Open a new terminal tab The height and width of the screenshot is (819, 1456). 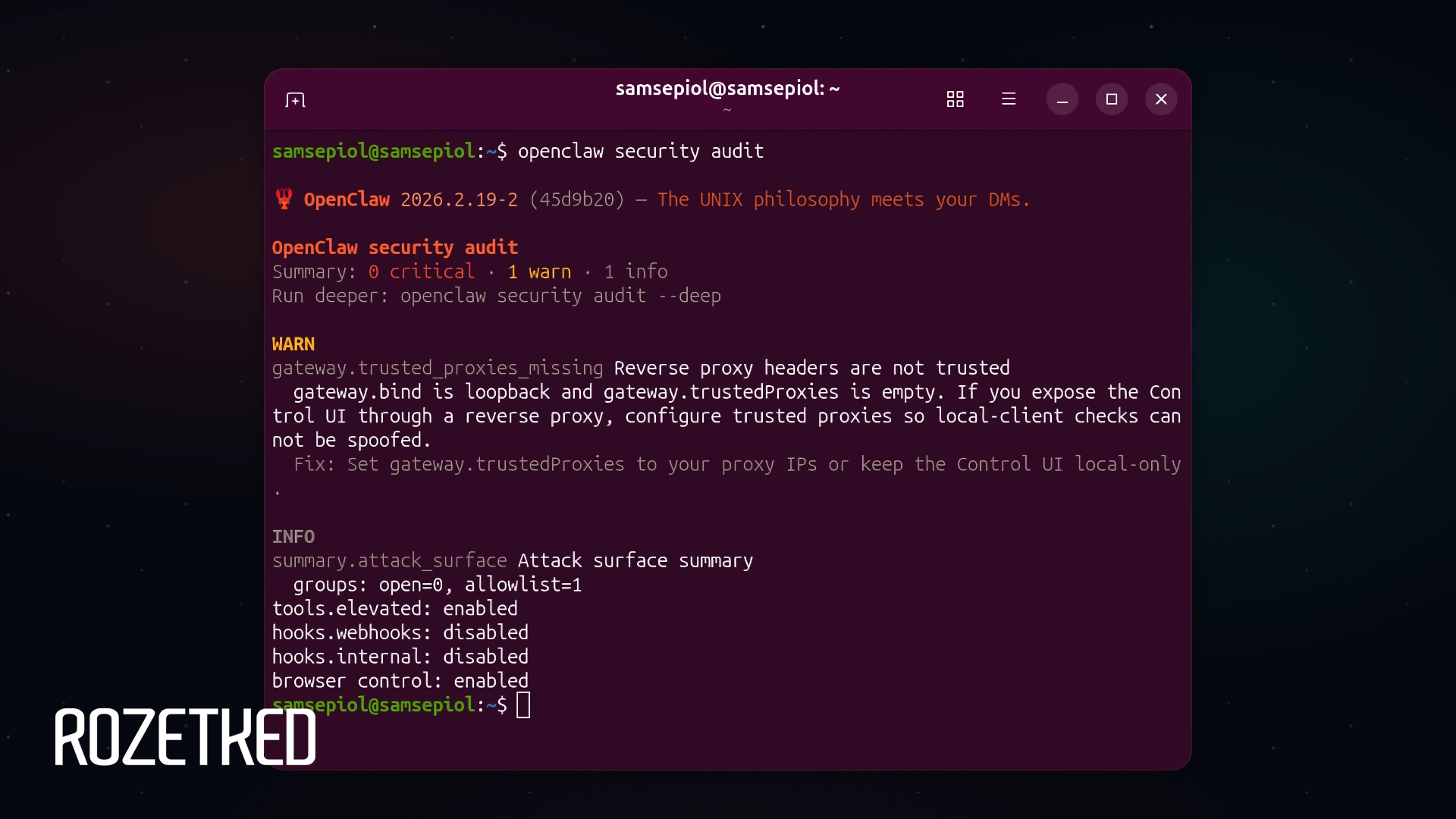(x=295, y=100)
